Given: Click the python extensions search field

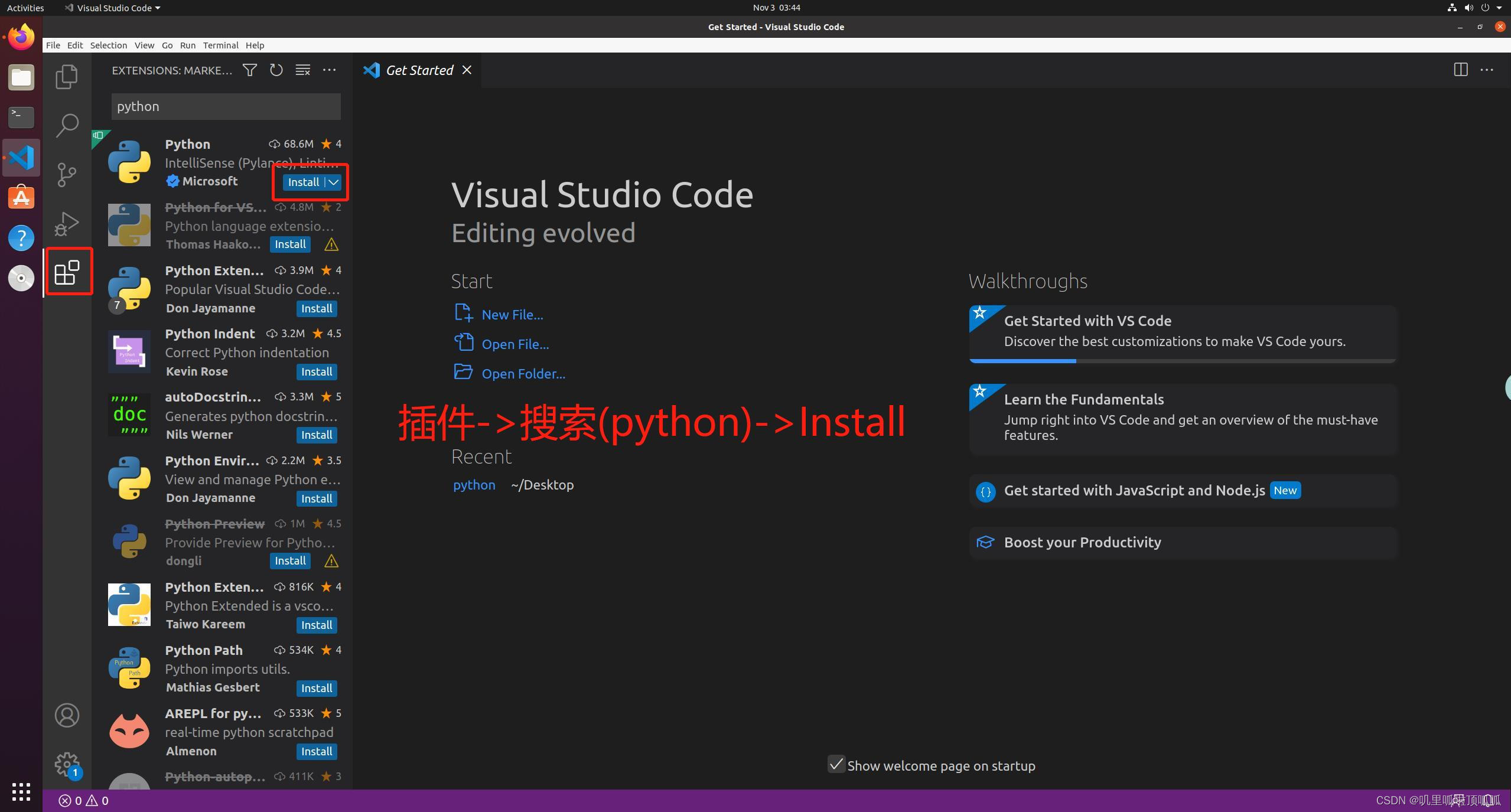Looking at the screenshot, I should (226, 106).
